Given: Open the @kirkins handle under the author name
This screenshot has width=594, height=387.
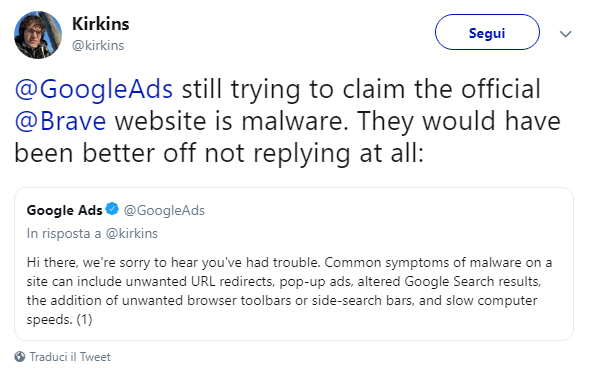Looking at the screenshot, I should (x=98, y=45).
